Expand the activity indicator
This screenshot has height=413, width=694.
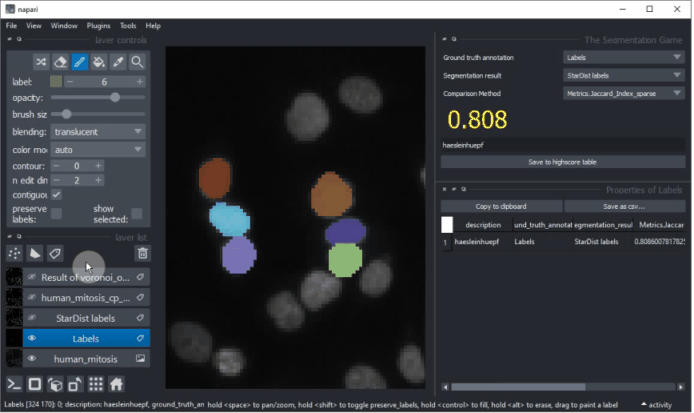(x=656, y=405)
